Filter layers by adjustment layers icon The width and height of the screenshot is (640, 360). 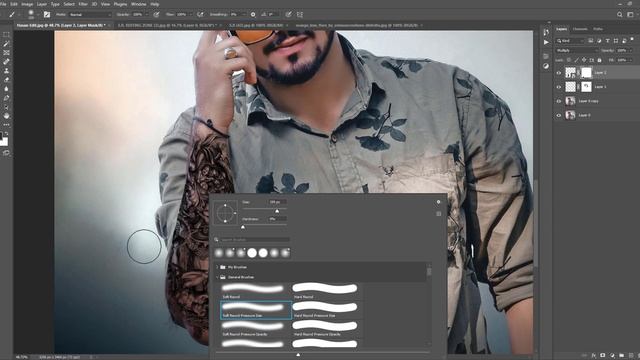pyautogui.click(x=599, y=41)
